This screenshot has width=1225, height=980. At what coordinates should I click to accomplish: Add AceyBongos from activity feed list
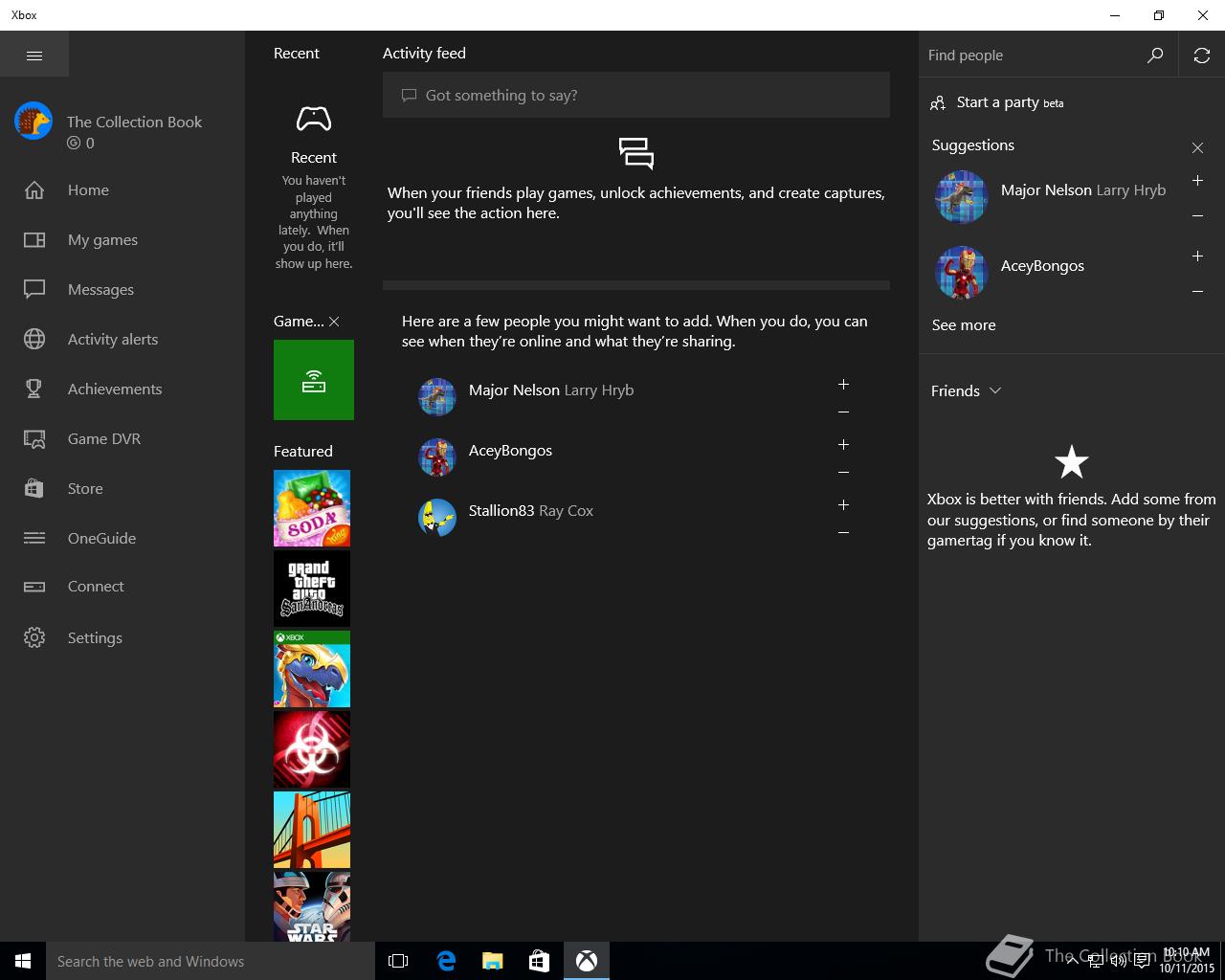[x=843, y=445]
